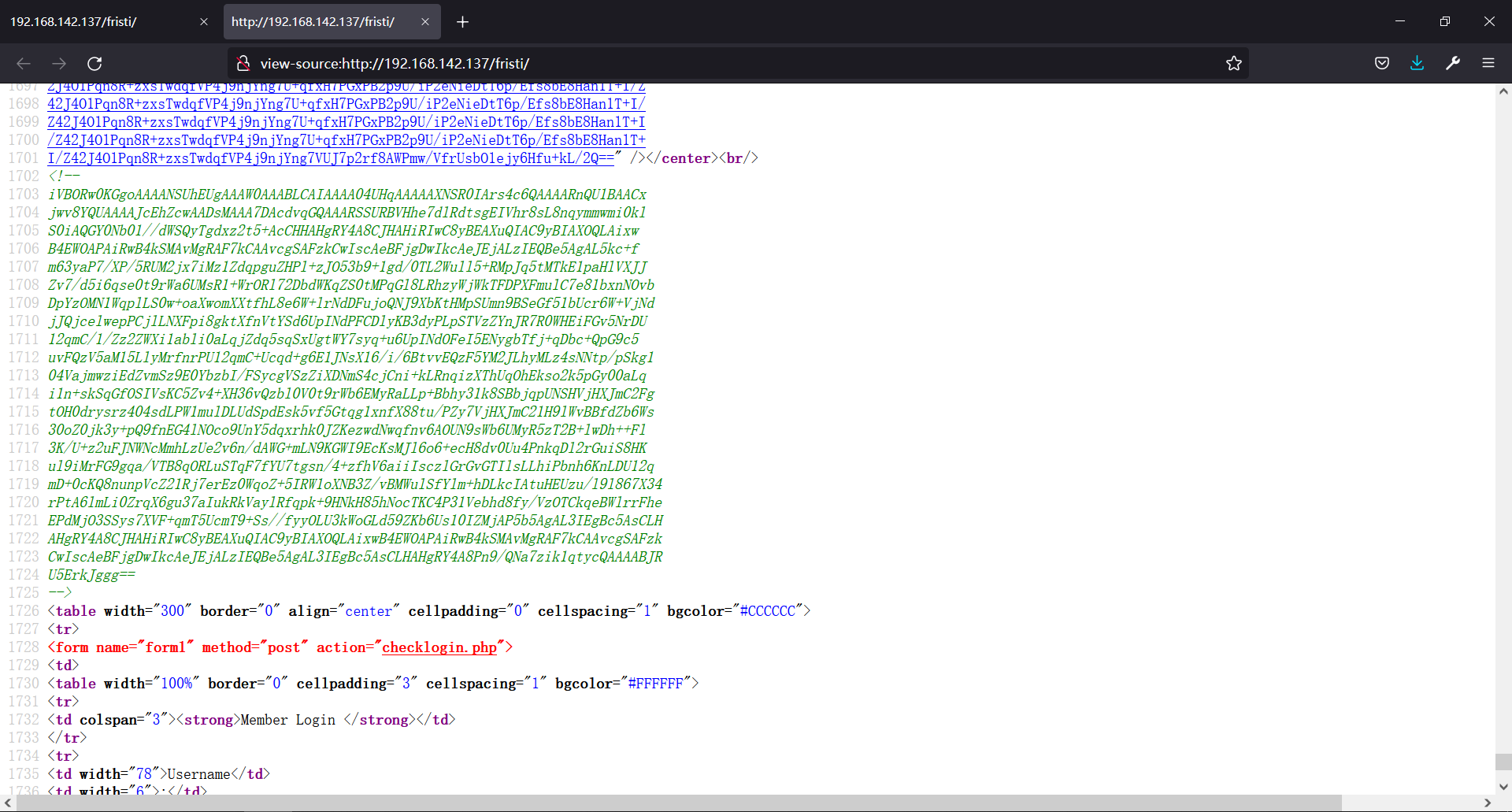Image resolution: width=1512 pixels, height=812 pixels.
Task: Open base64 link on line 1701
Action: tap(331, 158)
